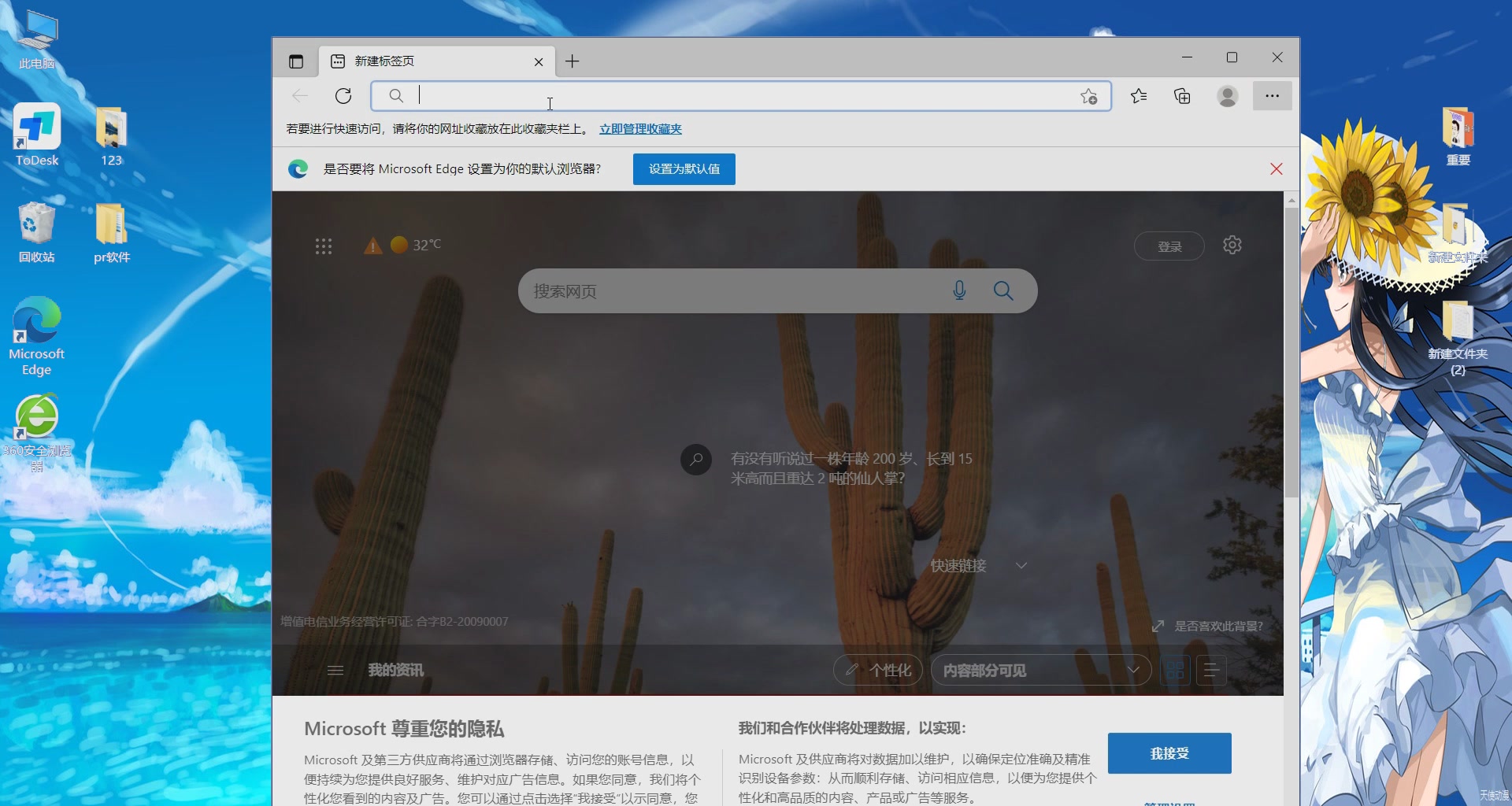Open the 32°C weather widget
Image resolution: width=1512 pixels, height=806 pixels.
[x=416, y=245]
